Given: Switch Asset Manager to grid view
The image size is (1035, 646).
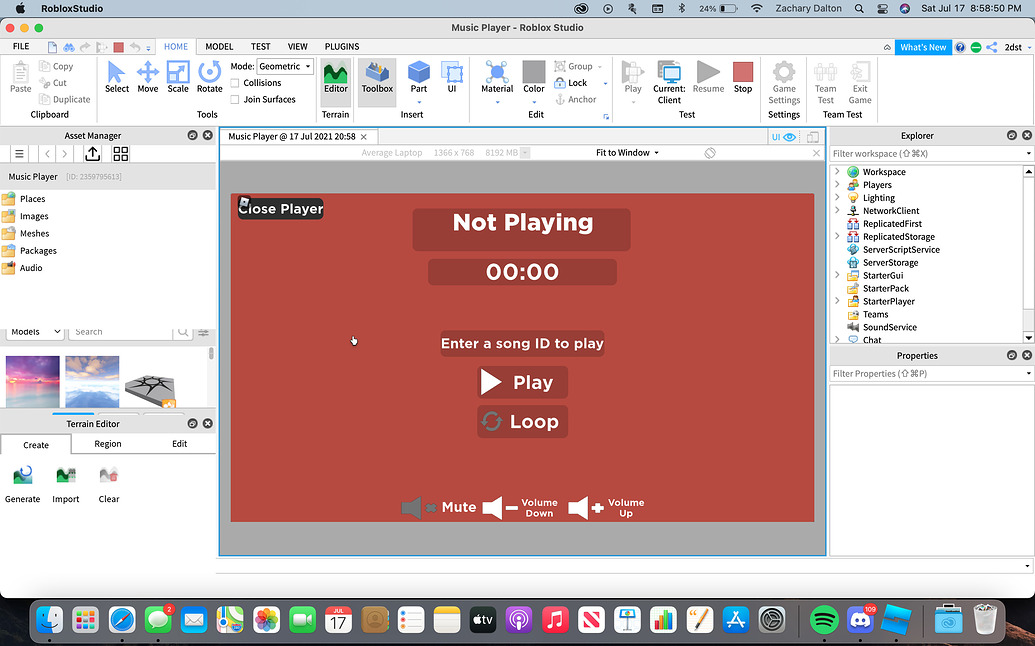Looking at the screenshot, I should 121,154.
